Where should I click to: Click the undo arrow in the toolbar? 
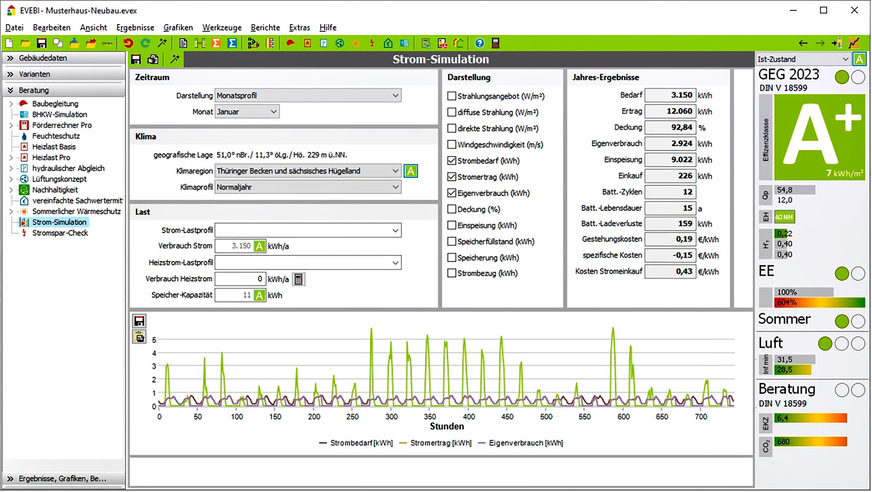click(x=128, y=43)
